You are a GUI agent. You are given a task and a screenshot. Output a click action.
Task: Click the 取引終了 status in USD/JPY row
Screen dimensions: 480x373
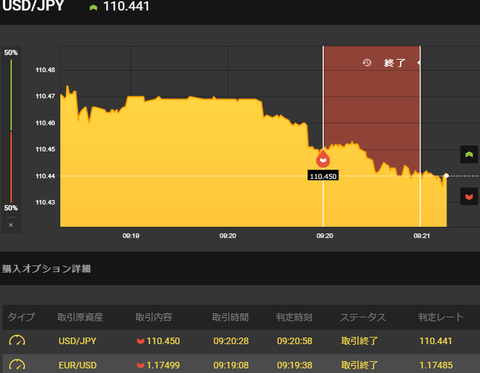coord(359,341)
